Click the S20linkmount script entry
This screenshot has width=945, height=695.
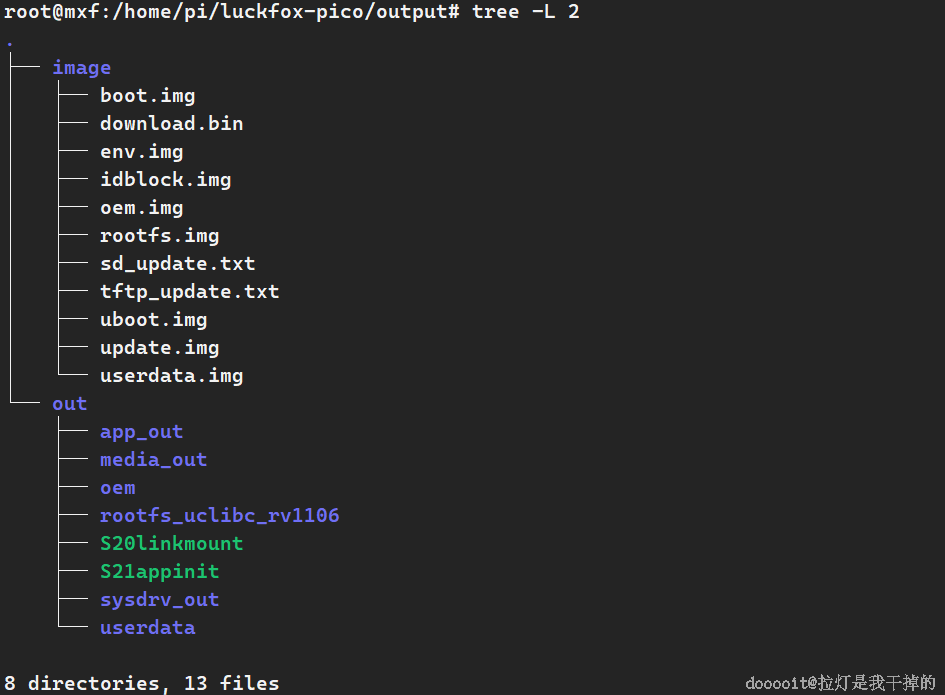click(x=171, y=544)
